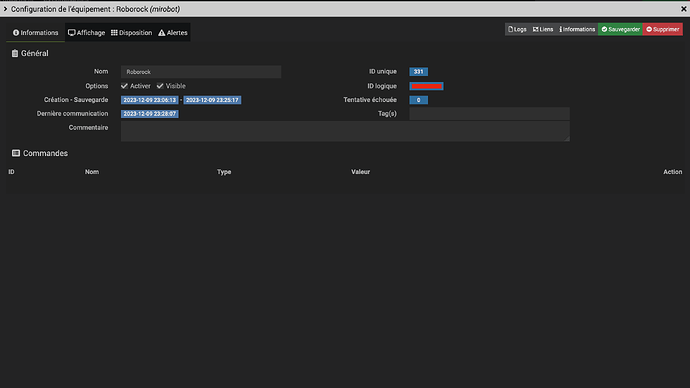Select the Informations tab info icon

tap(16, 33)
